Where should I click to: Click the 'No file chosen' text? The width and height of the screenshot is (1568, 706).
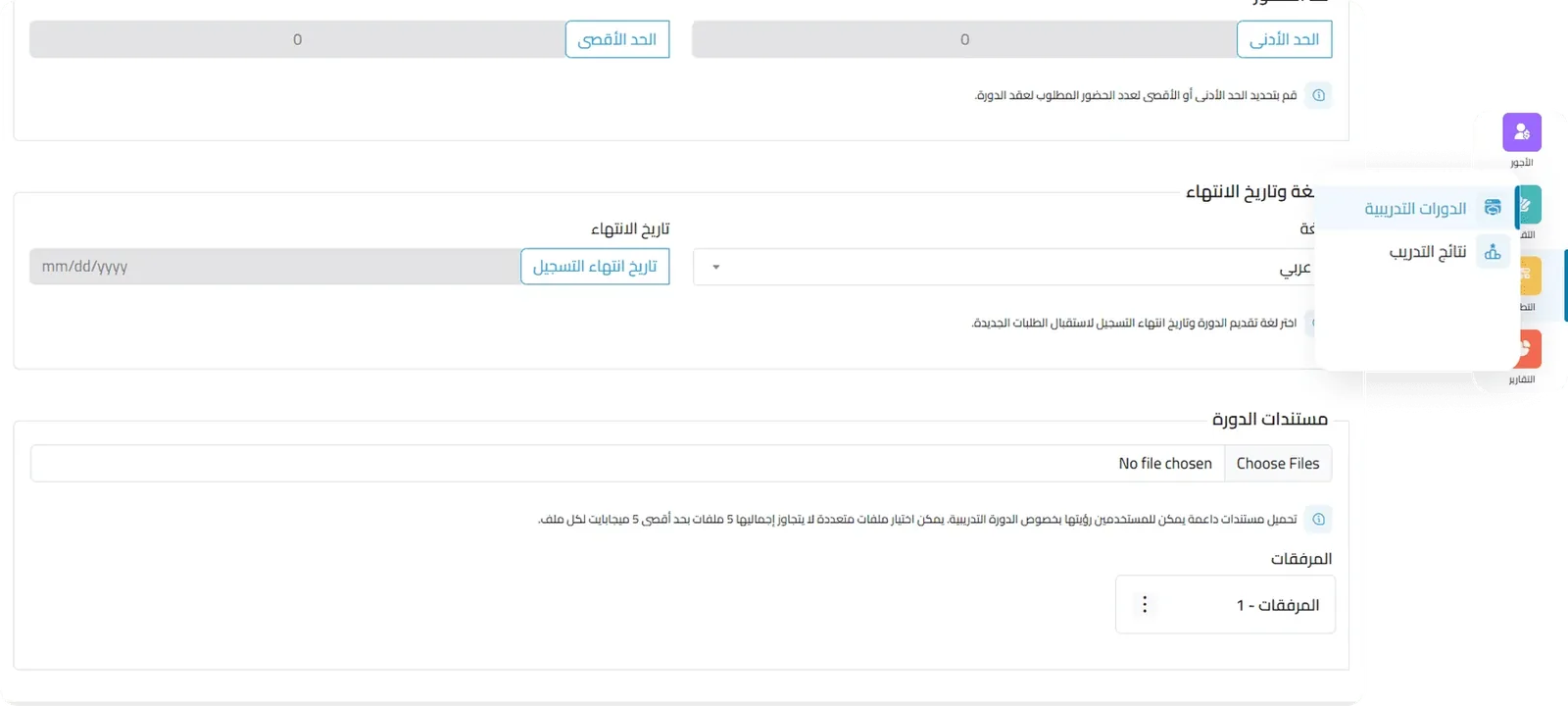point(1165,463)
